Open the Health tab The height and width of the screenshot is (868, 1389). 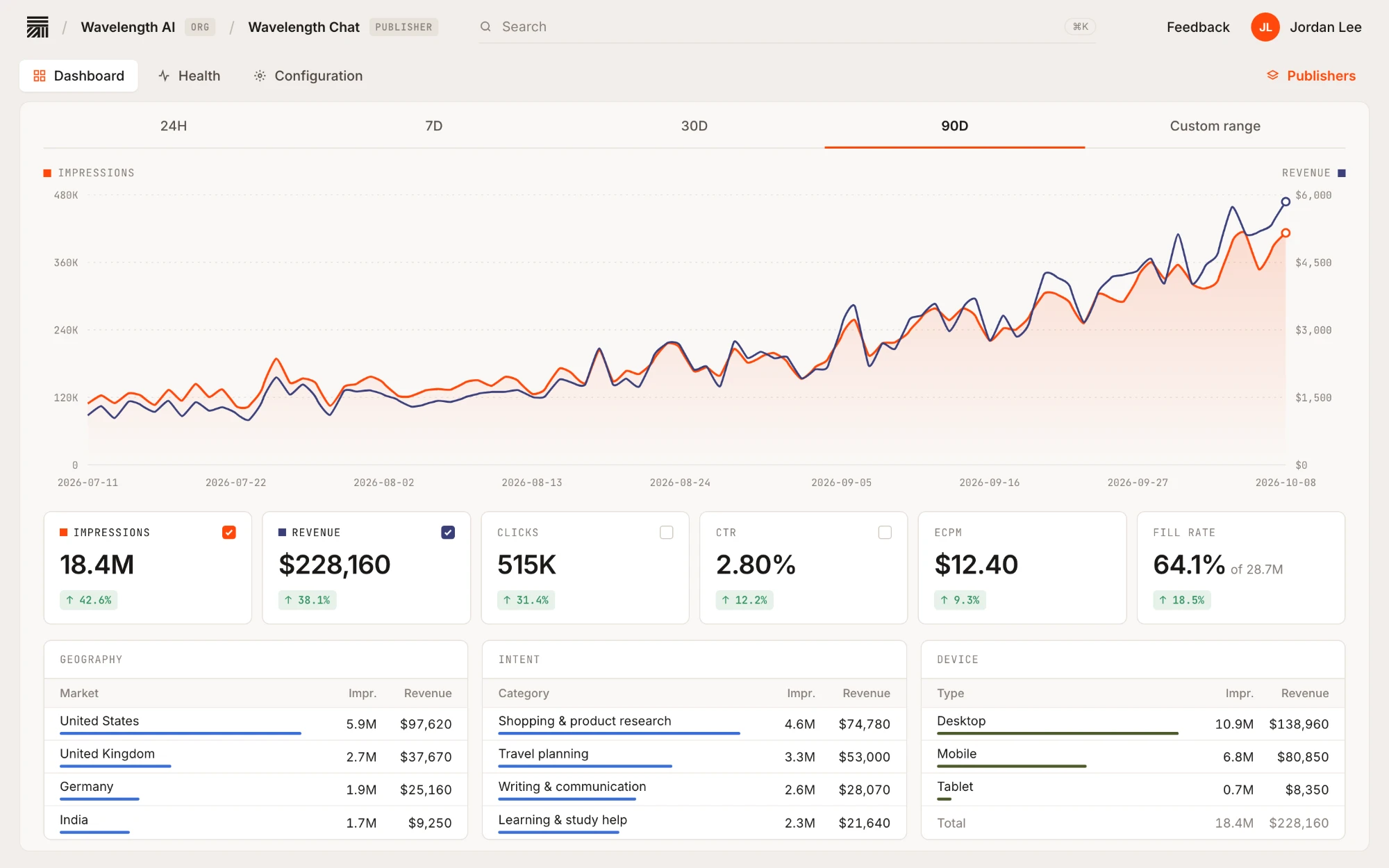(189, 76)
